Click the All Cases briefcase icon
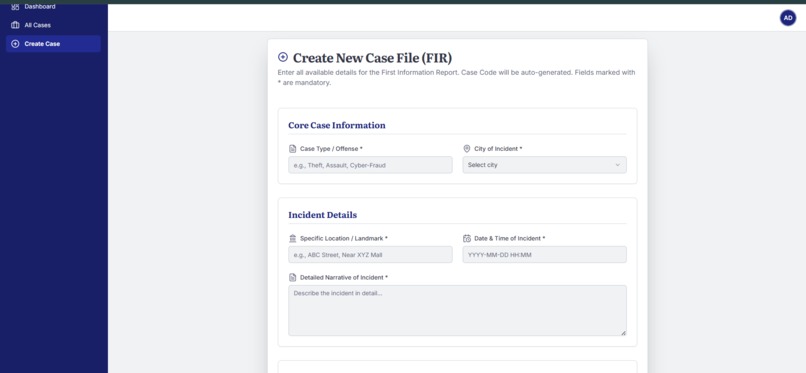 click(x=15, y=25)
